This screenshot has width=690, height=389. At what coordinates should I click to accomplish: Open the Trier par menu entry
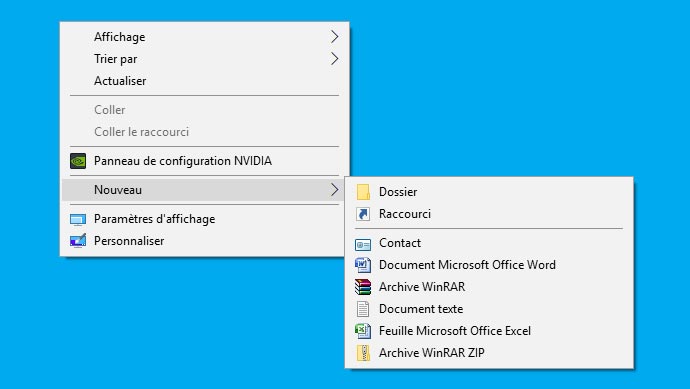(x=205, y=59)
